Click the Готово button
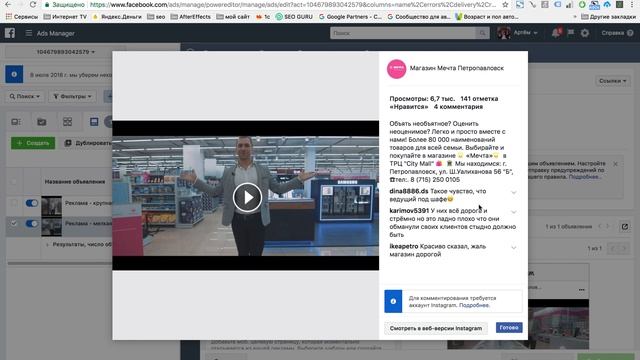This screenshot has width=640, height=360. click(509, 328)
